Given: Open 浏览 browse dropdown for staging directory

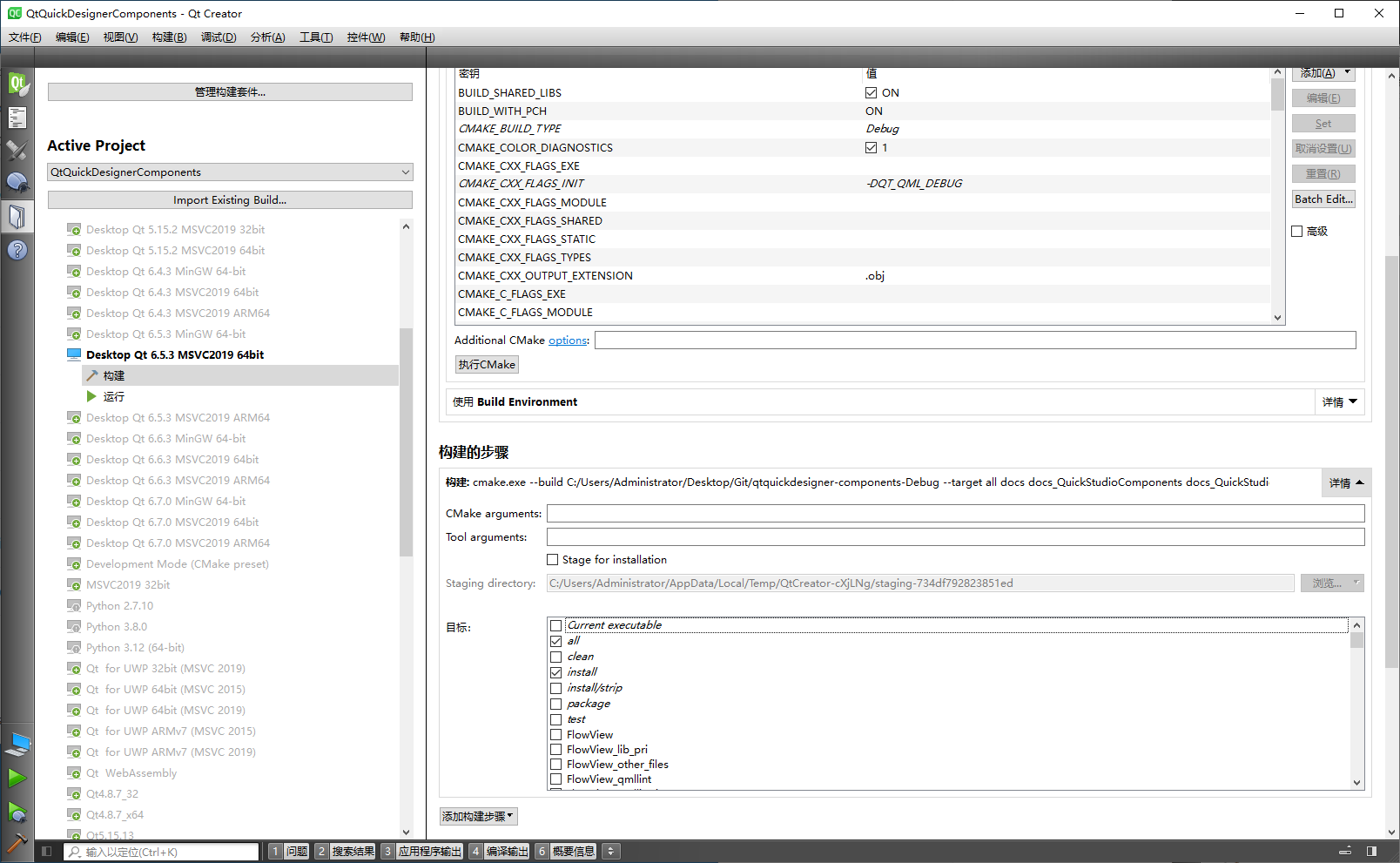Looking at the screenshot, I should tap(1332, 583).
